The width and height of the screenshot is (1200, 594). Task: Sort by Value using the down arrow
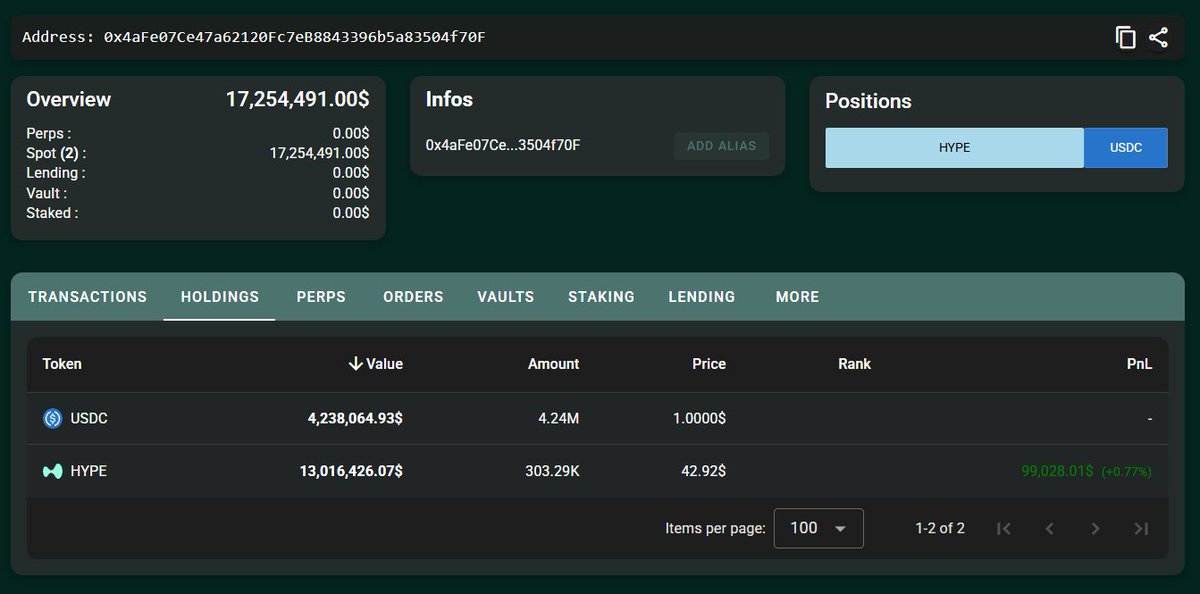[355, 364]
